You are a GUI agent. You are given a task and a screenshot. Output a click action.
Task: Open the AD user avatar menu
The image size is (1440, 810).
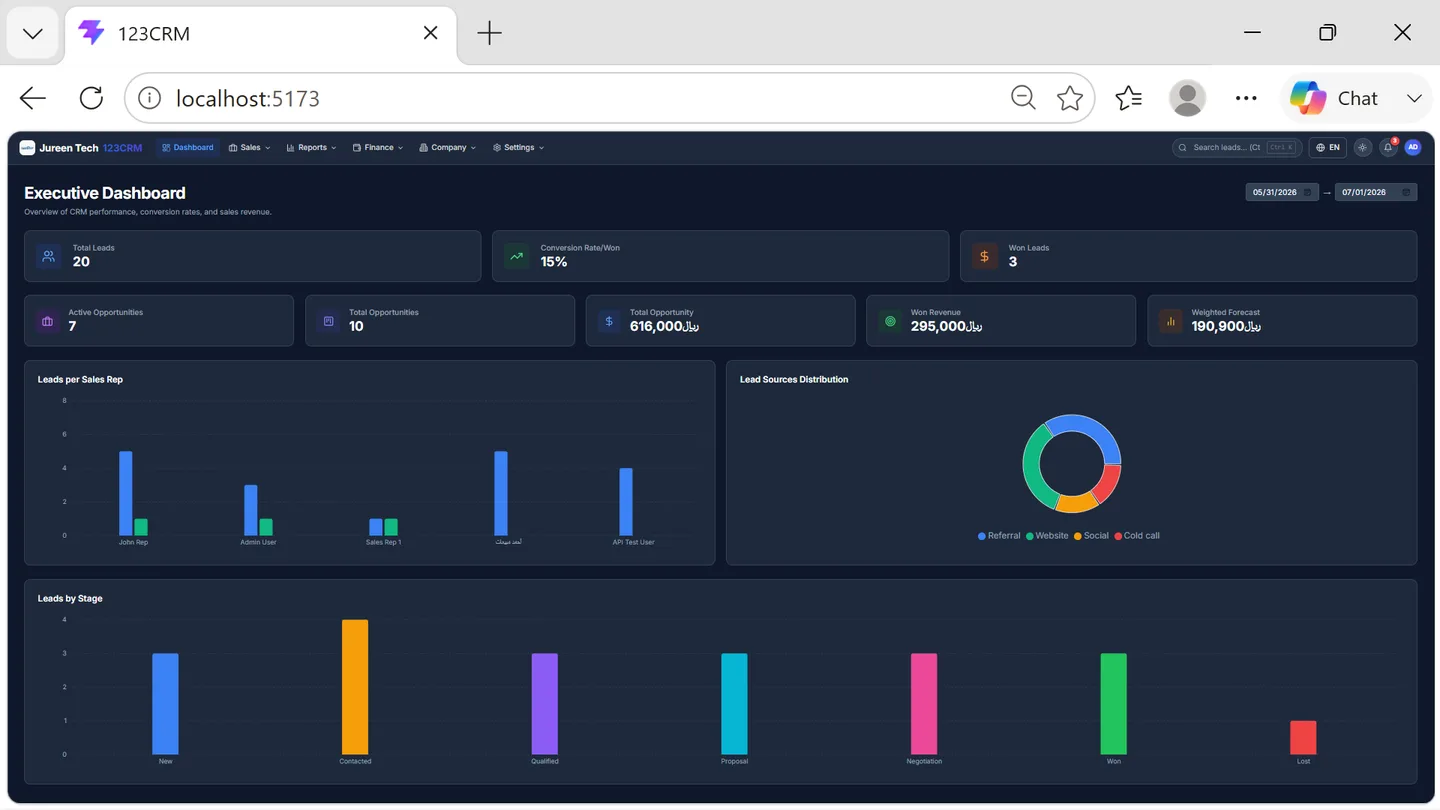click(x=1412, y=148)
